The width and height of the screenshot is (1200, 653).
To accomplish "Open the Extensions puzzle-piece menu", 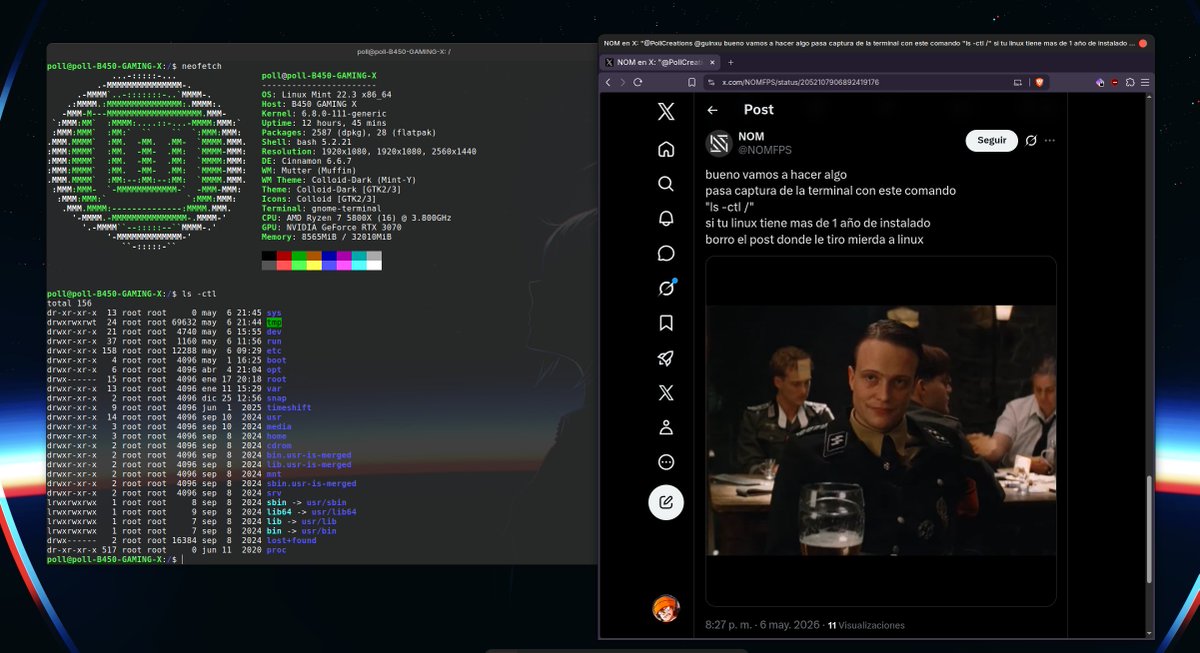I will click(x=1129, y=82).
